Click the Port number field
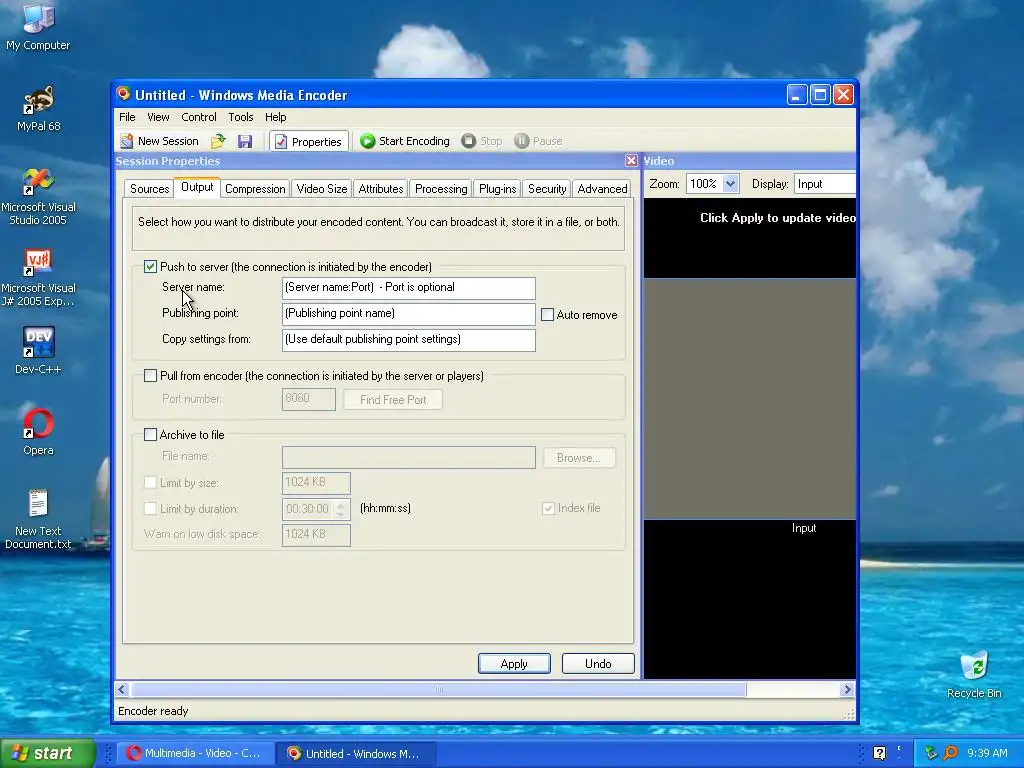 pyautogui.click(x=309, y=399)
